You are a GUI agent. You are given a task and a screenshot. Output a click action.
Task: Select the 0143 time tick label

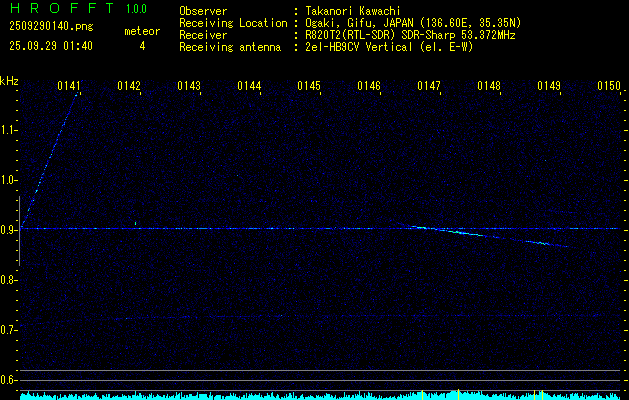point(189,87)
